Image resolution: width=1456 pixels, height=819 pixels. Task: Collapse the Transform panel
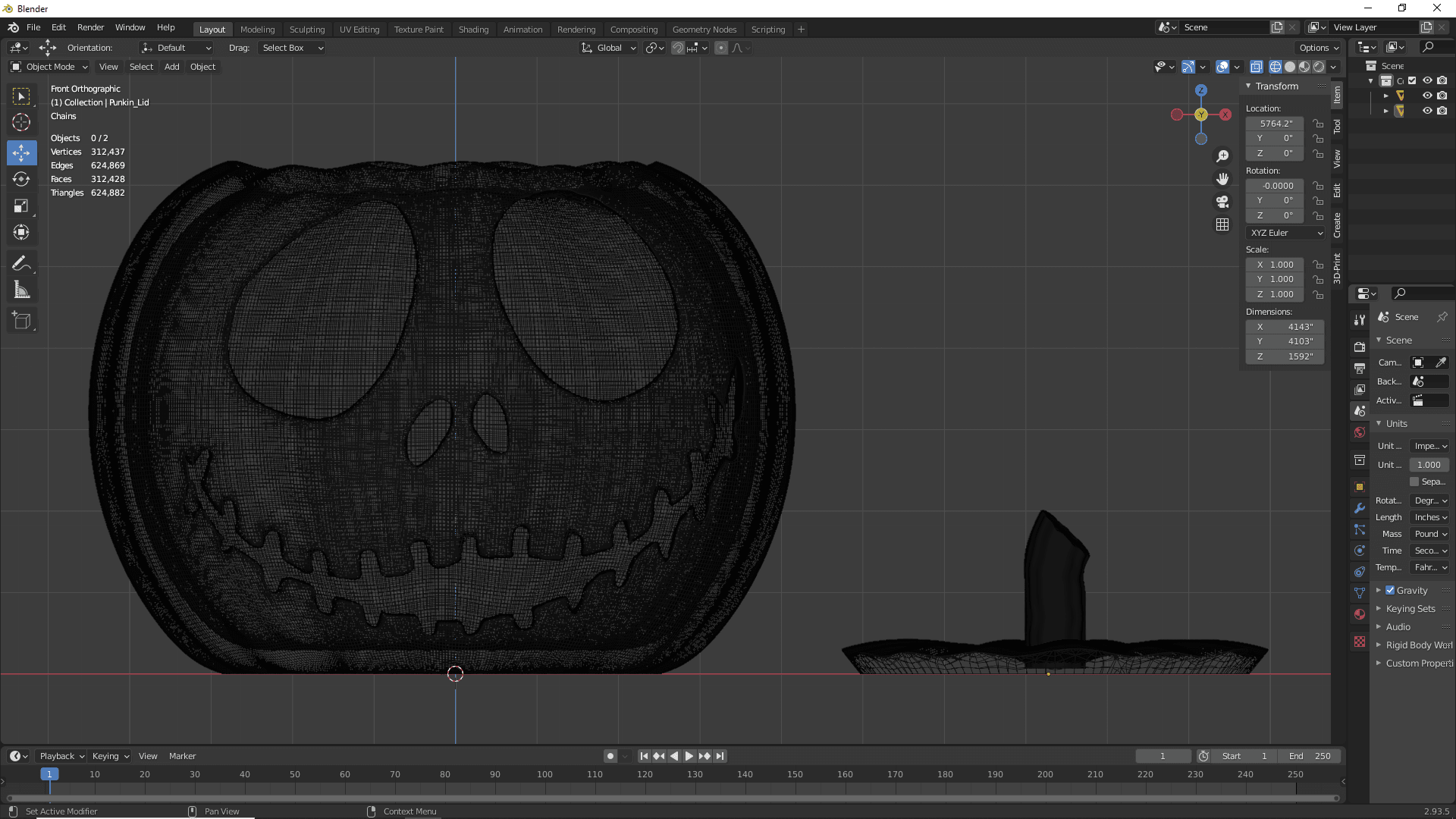coord(1276,86)
